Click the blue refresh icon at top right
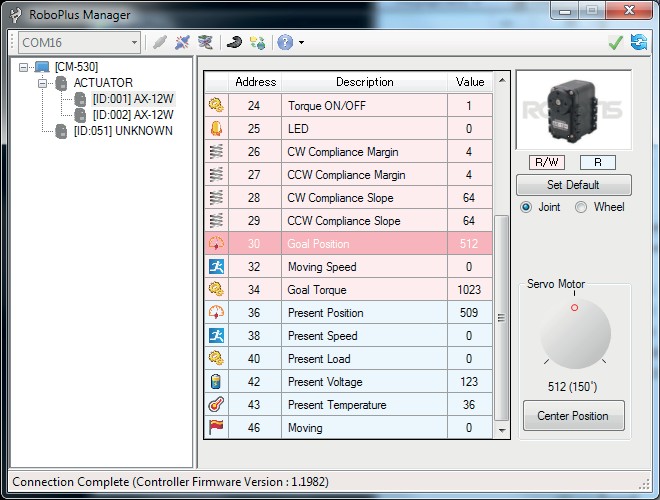 tap(638, 42)
